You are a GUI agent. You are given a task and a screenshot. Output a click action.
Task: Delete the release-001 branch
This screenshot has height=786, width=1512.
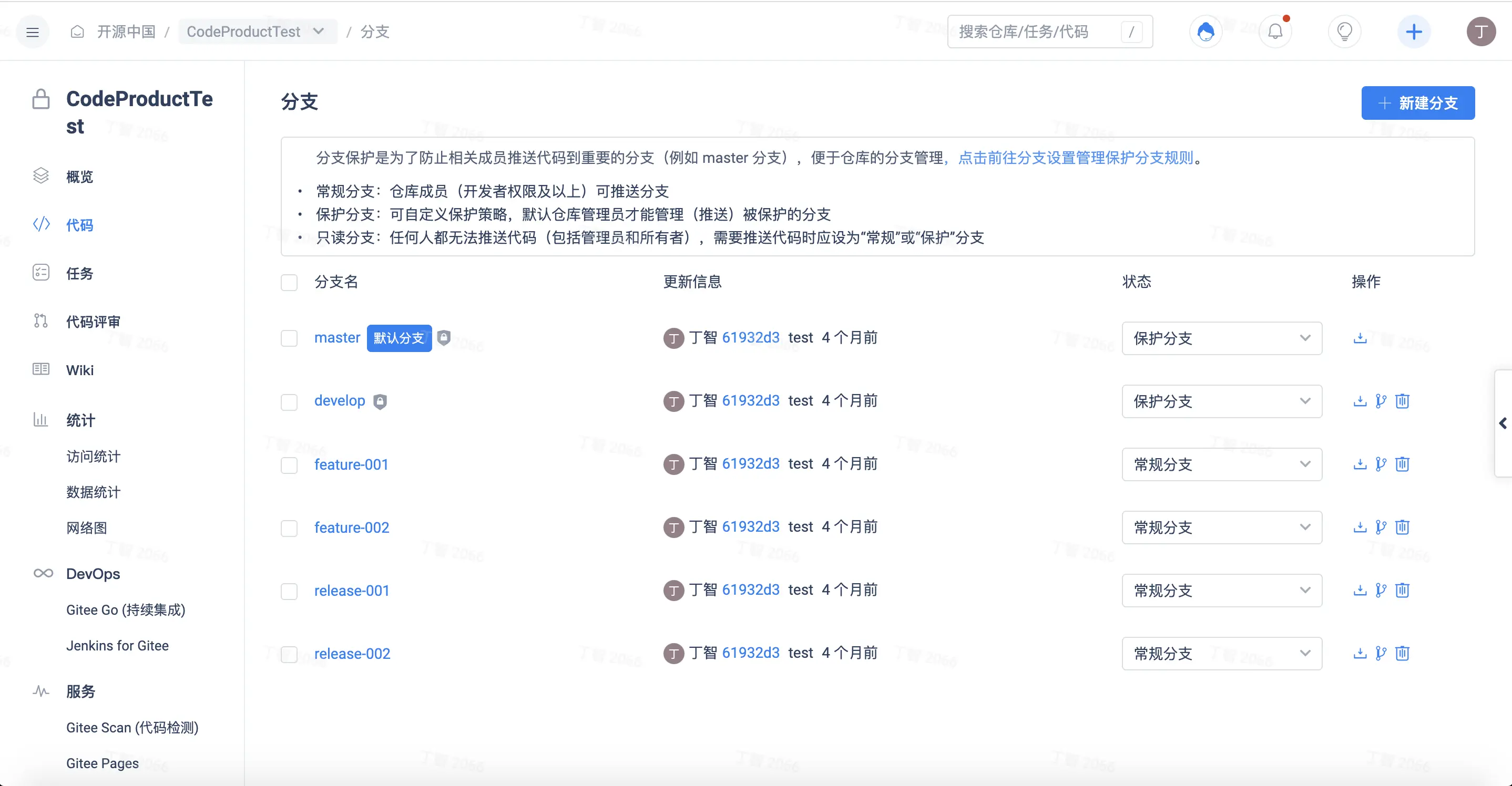[x=1402, y=590]
